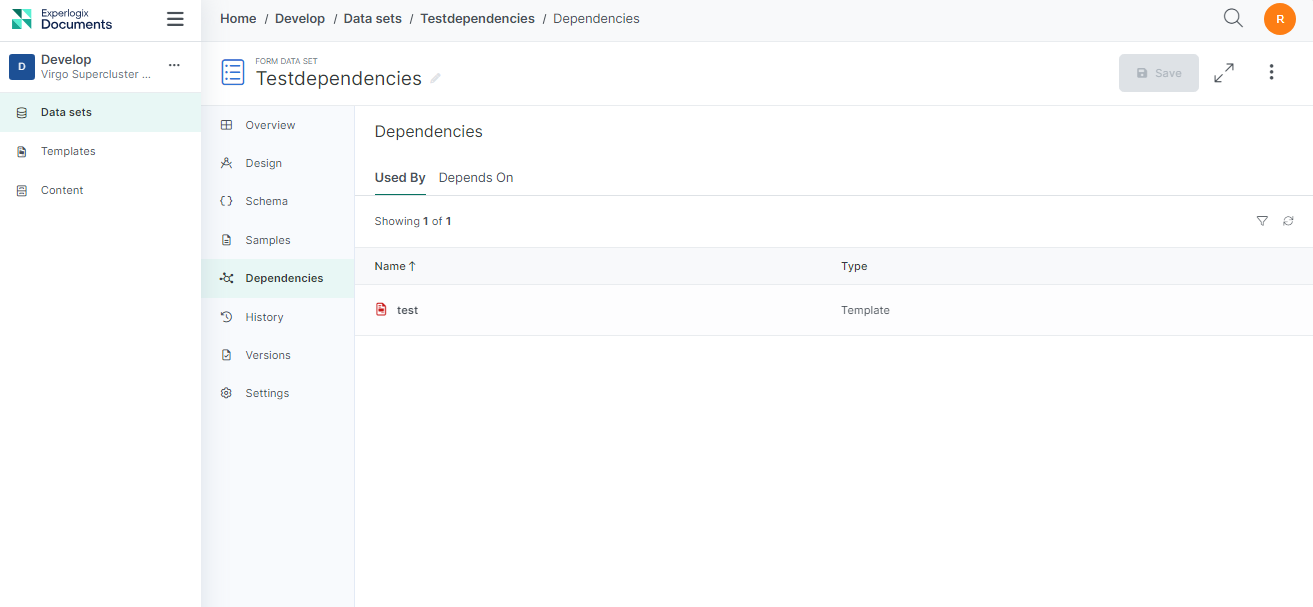Open Templates in the left sidebar

(68, 151)
